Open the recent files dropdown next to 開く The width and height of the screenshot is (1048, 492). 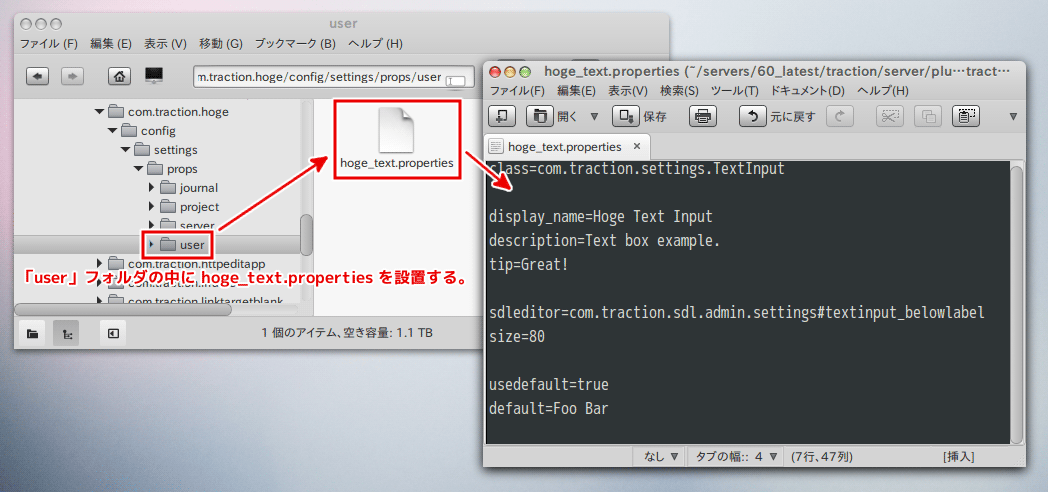(594, 117)
